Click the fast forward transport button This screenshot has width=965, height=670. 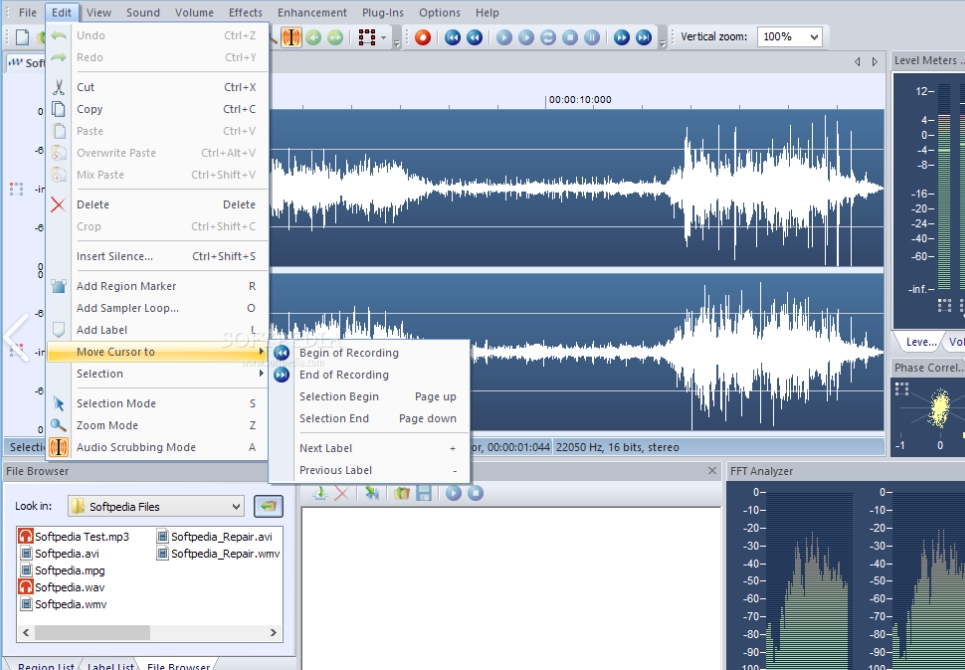(x=622, y=38)
